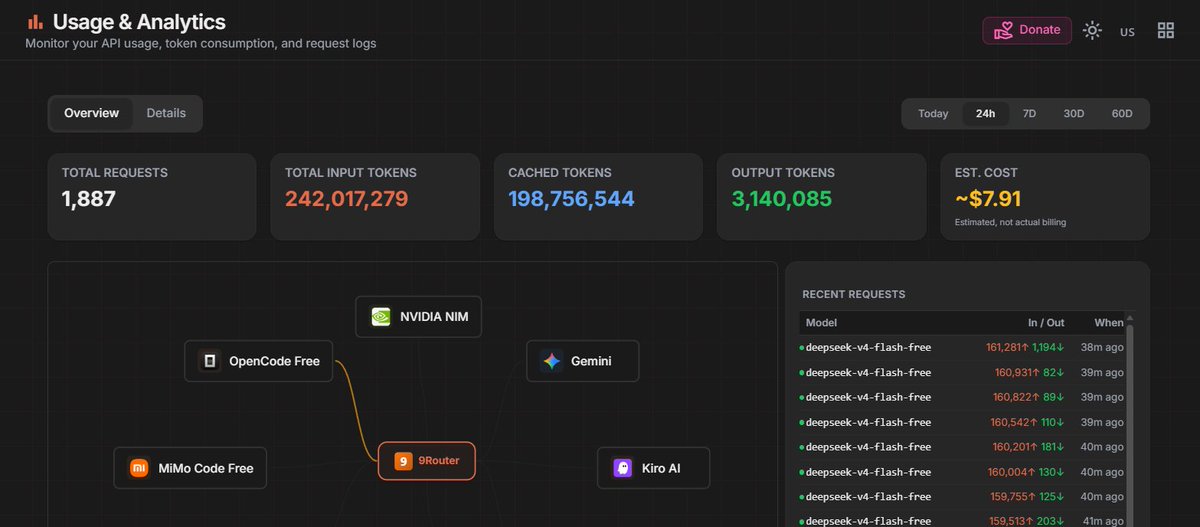Click the Kiro AI ghost icon
Image resolution: width=1200 pixels, height=527 pixels.
[623, 468]
